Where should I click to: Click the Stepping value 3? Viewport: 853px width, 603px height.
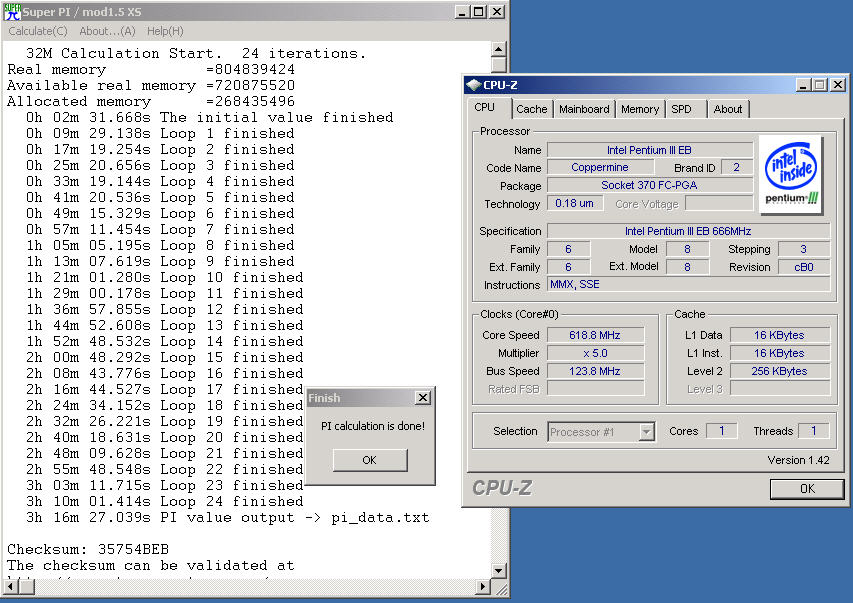[804, 249]
